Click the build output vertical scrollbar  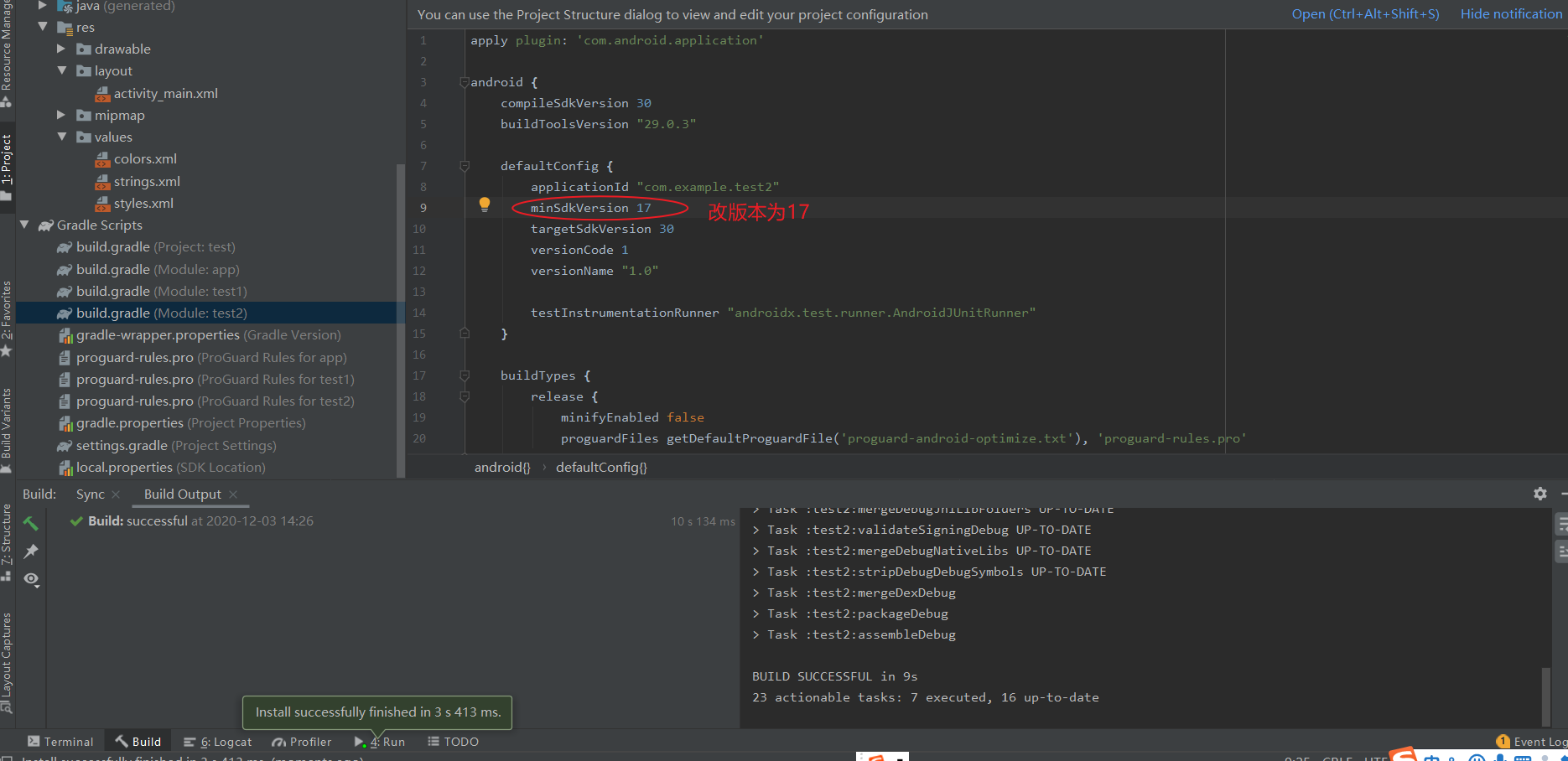(x=1546, y=696)
